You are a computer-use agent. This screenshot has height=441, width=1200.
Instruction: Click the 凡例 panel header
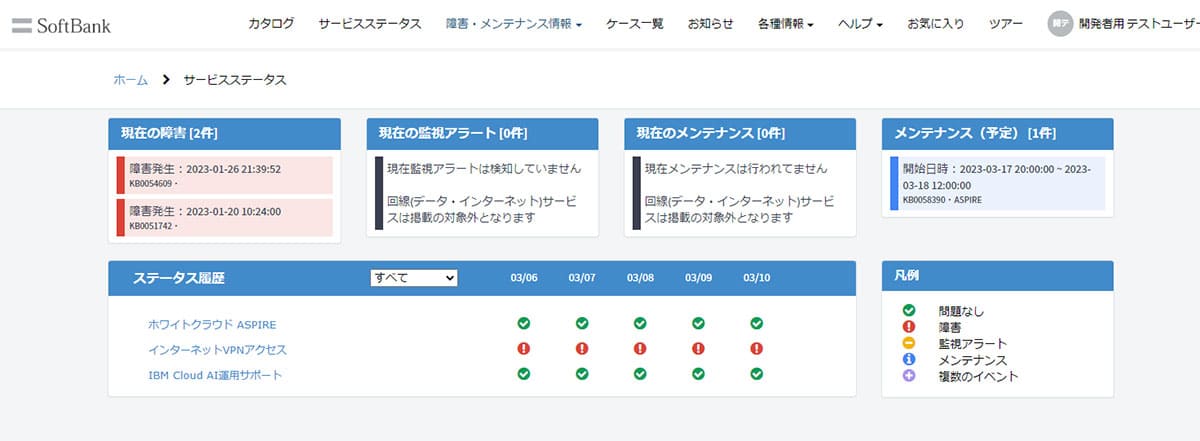998,277
